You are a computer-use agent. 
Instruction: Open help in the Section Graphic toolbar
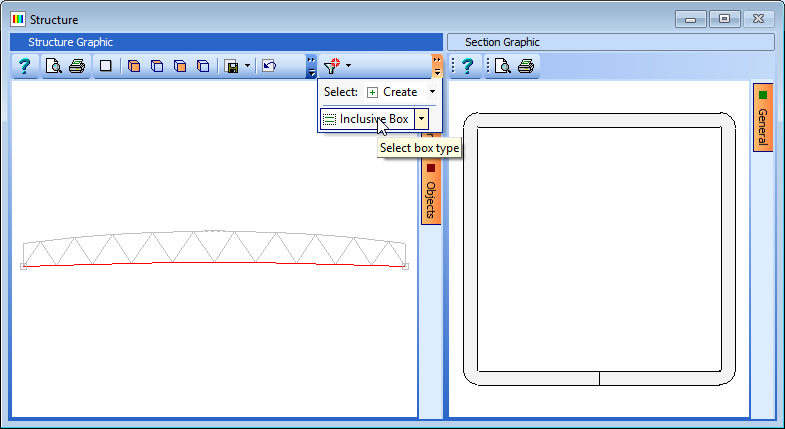[x=467, y=66]
